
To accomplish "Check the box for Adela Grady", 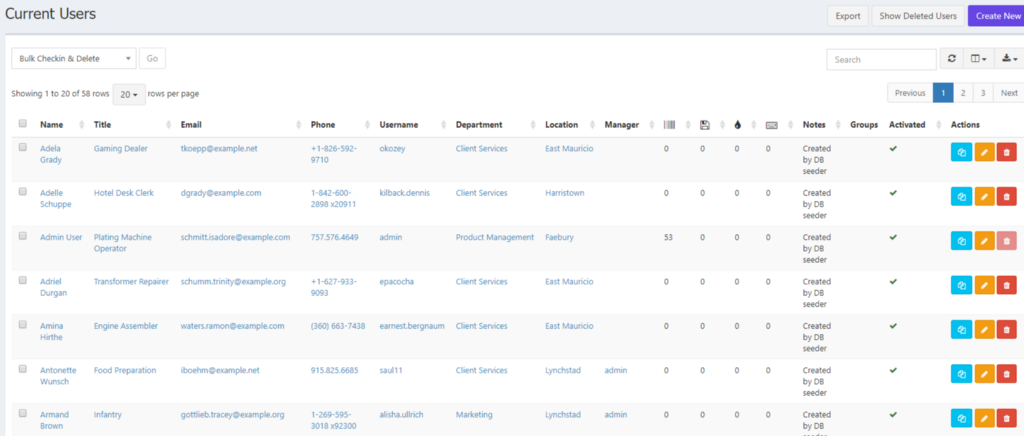I will click(x=23, y=148).
